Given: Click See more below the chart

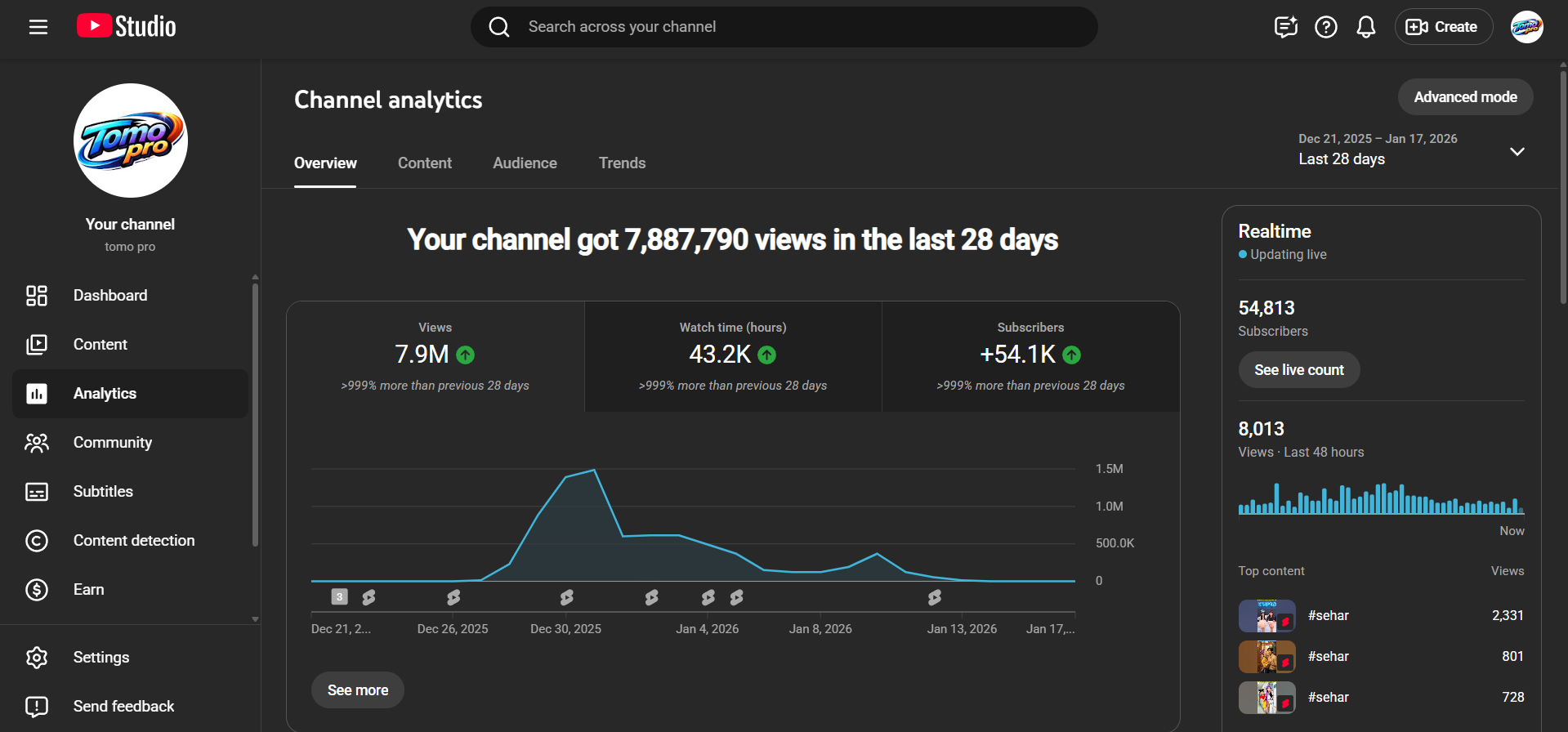Looking at the screenshot, I should (358, 690).
